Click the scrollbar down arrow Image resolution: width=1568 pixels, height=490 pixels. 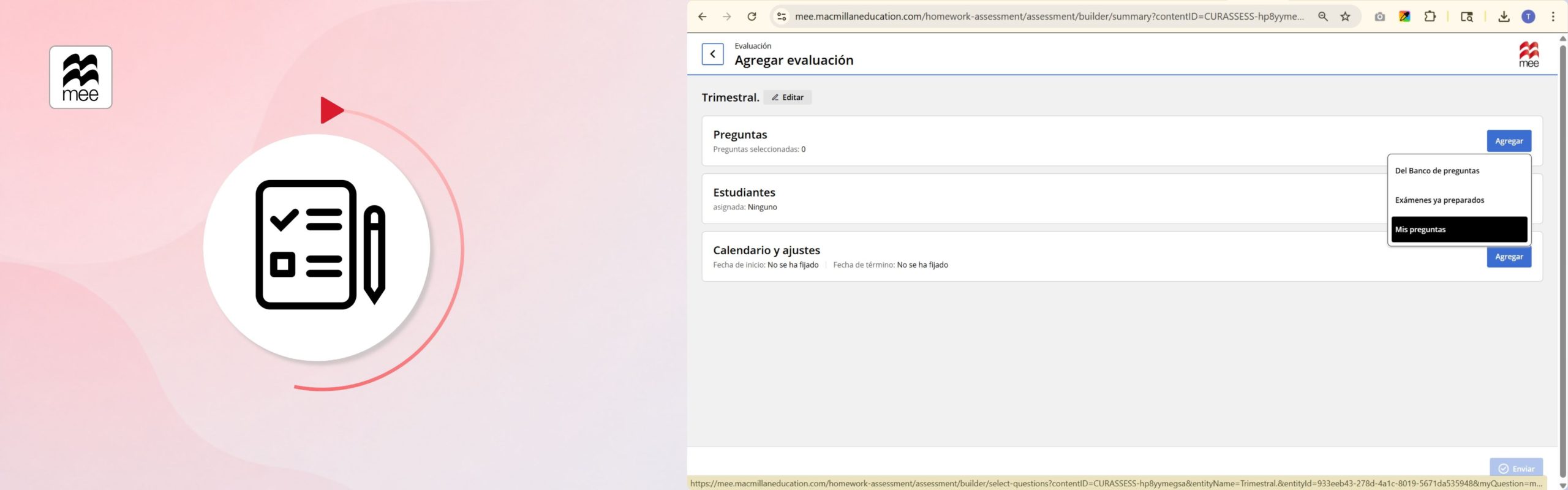[x=1562, y=486]
